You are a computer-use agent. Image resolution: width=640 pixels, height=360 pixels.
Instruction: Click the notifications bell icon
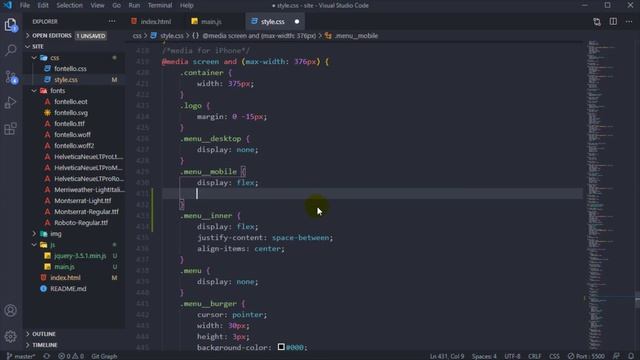pyautogui.click(x=631, y=356)
